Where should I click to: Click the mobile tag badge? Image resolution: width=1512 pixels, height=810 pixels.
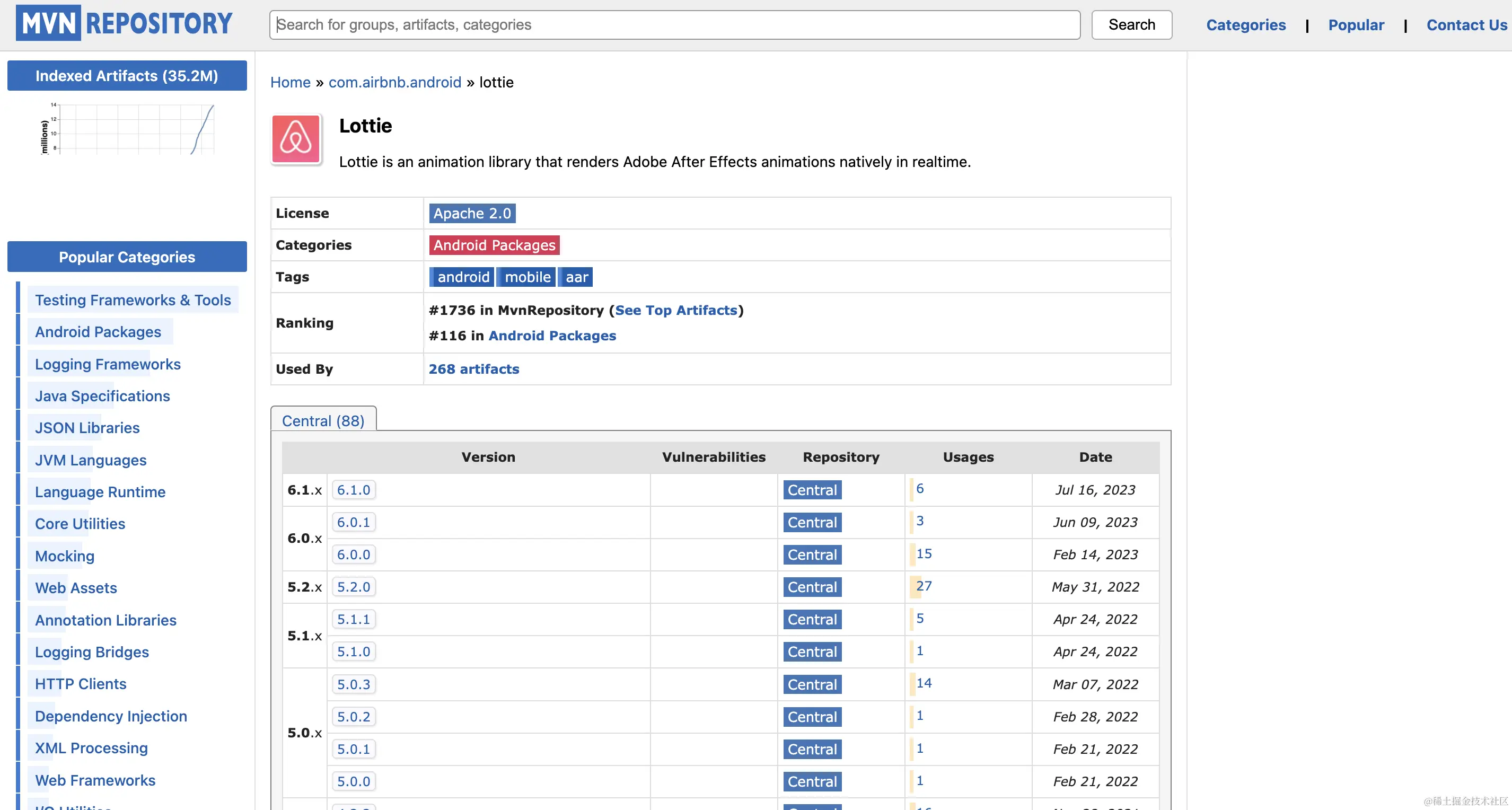[526, 277]
